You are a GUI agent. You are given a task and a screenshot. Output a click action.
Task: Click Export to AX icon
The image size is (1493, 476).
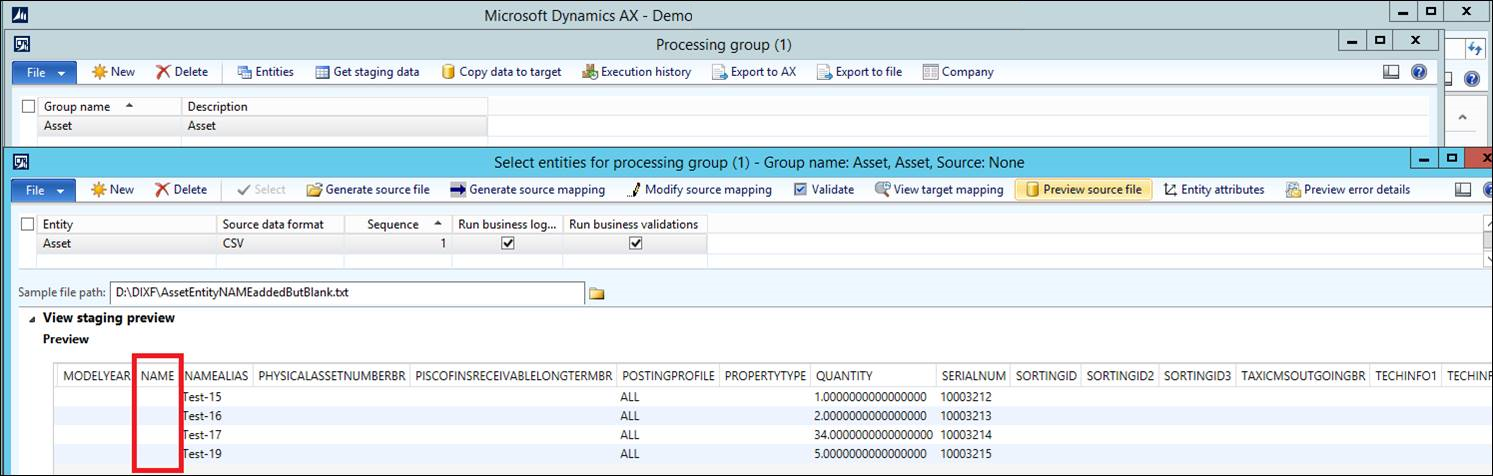click(x=718, y=72)
